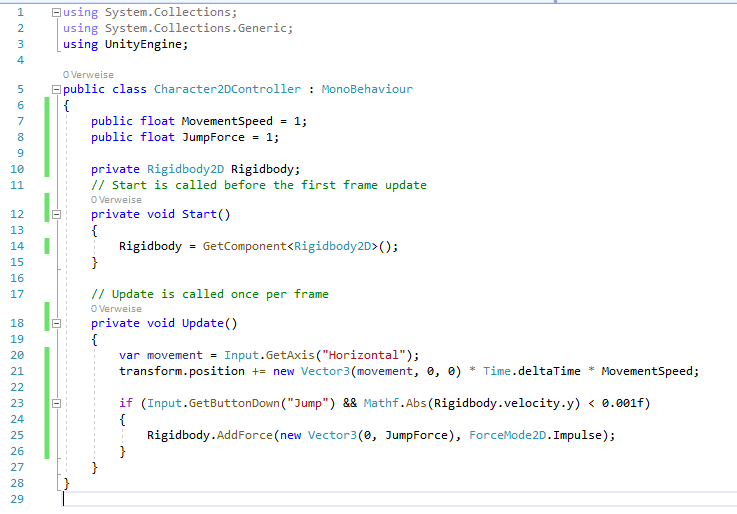Image resolution: width=737 pixels, height=514 pixels.
Task: Open the references link above the class declaration
Action: pos(88,75)
